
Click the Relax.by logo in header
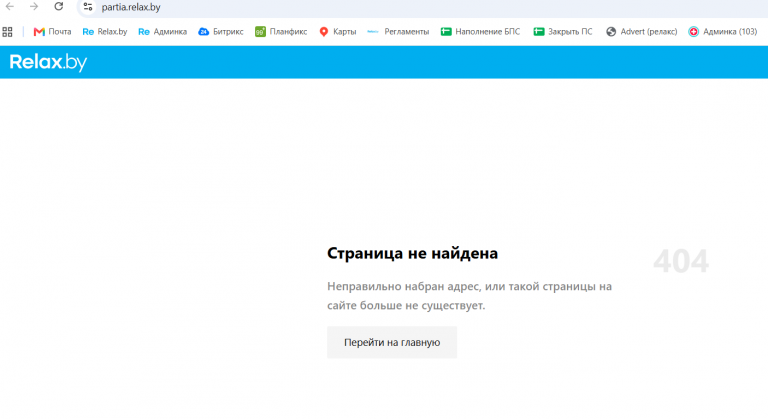(48, 62)
